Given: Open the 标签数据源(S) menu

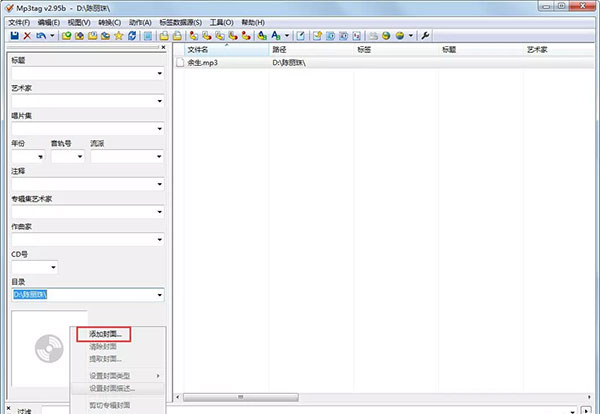Looking at the screenshot, I should coord(181,23).
